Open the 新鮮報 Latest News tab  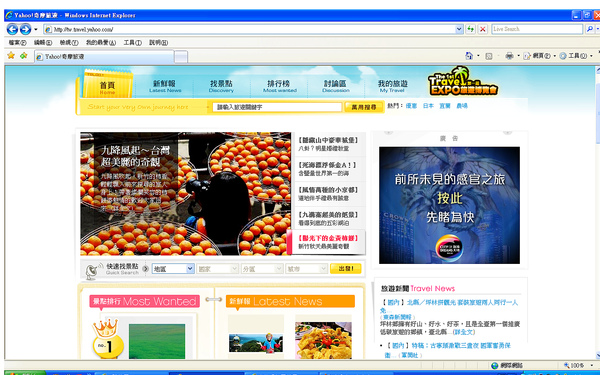(165, 86)
